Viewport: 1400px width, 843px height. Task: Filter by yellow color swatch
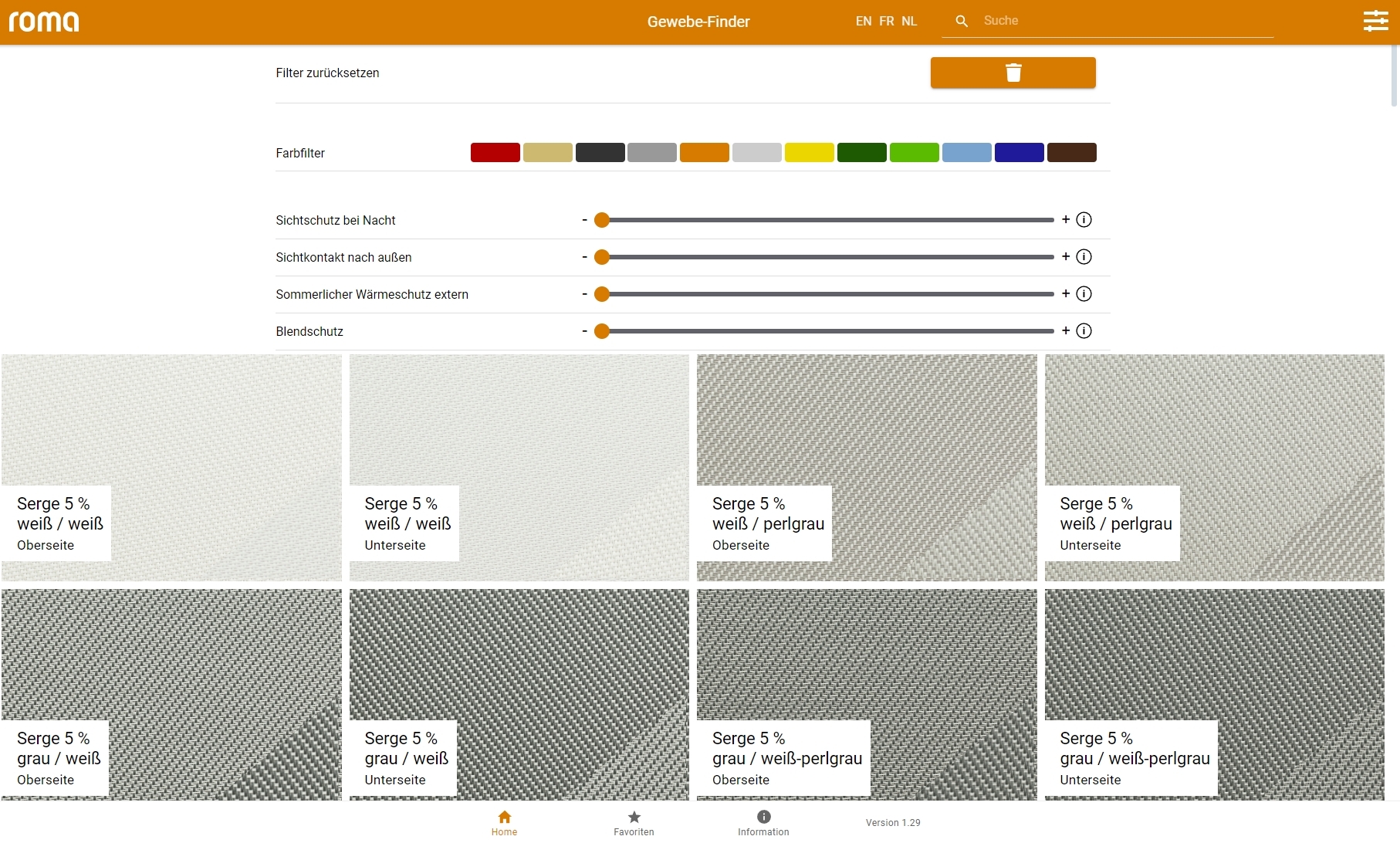[810, 152]
